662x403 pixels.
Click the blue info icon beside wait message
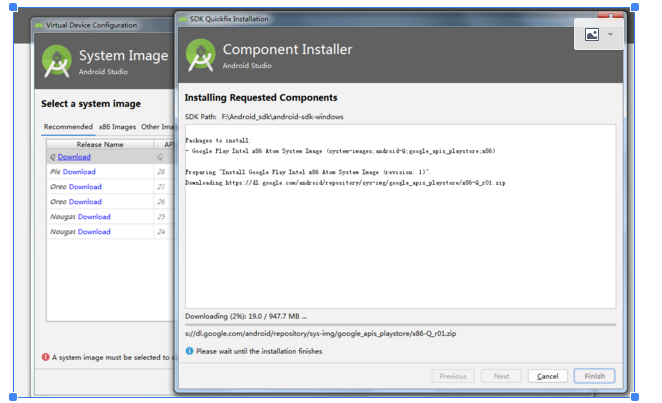(x=189, y=351)
